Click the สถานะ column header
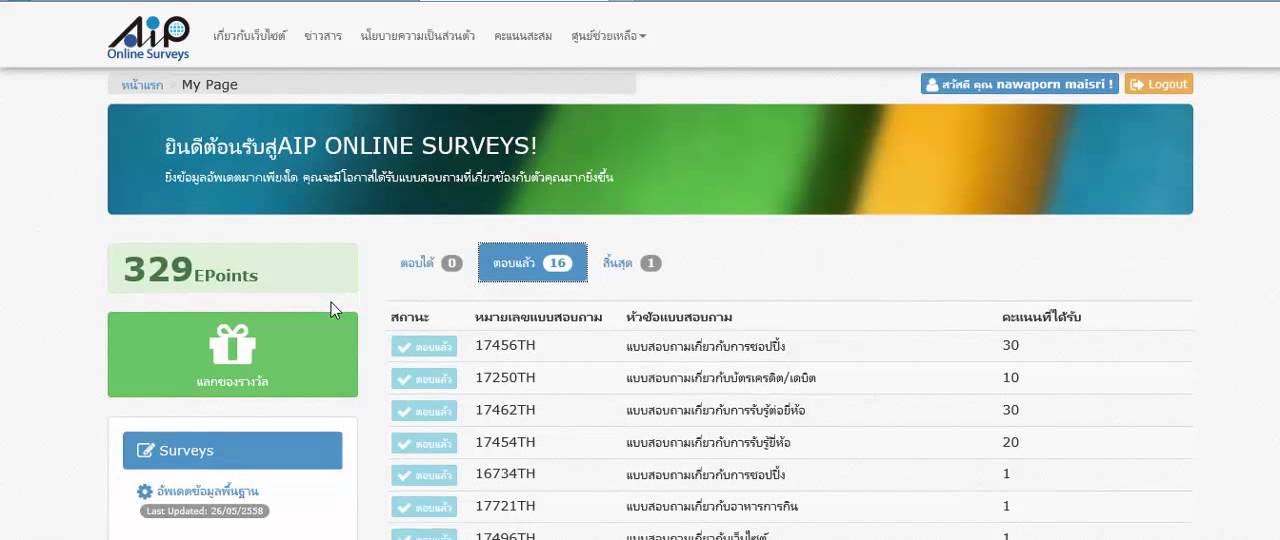 pyautogui.click(x=410, y=317)
